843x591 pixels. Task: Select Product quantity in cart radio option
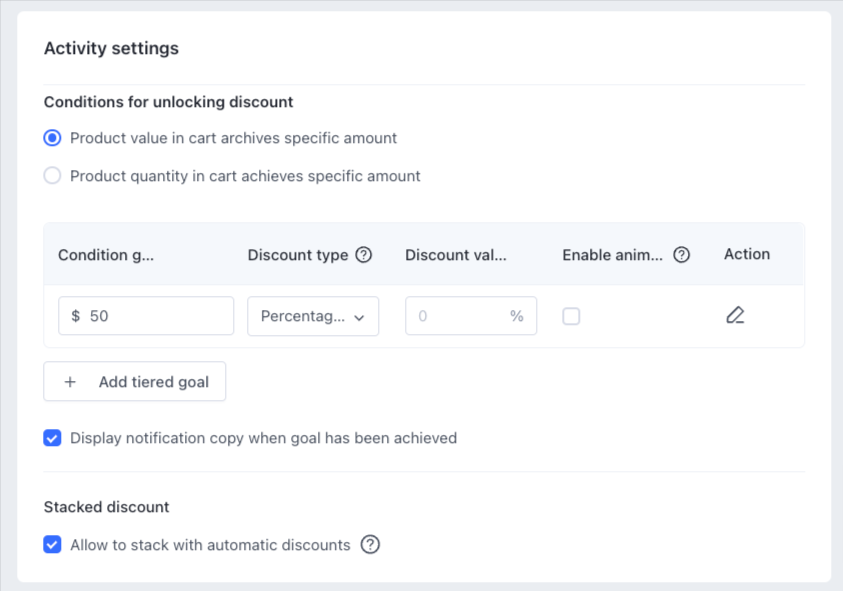(53, 176)
